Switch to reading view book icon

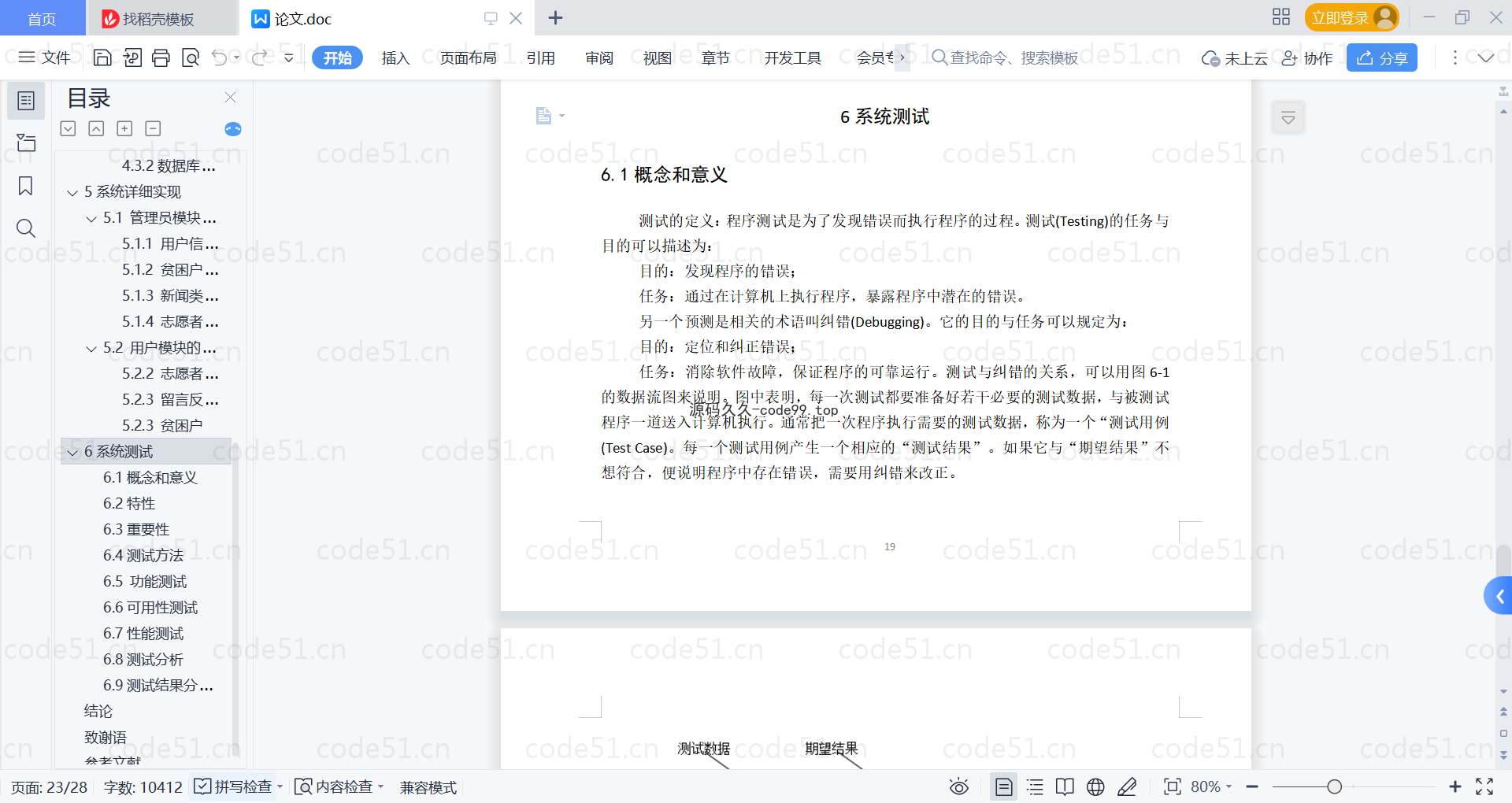pyautogui.click(x=1065, y=786)
